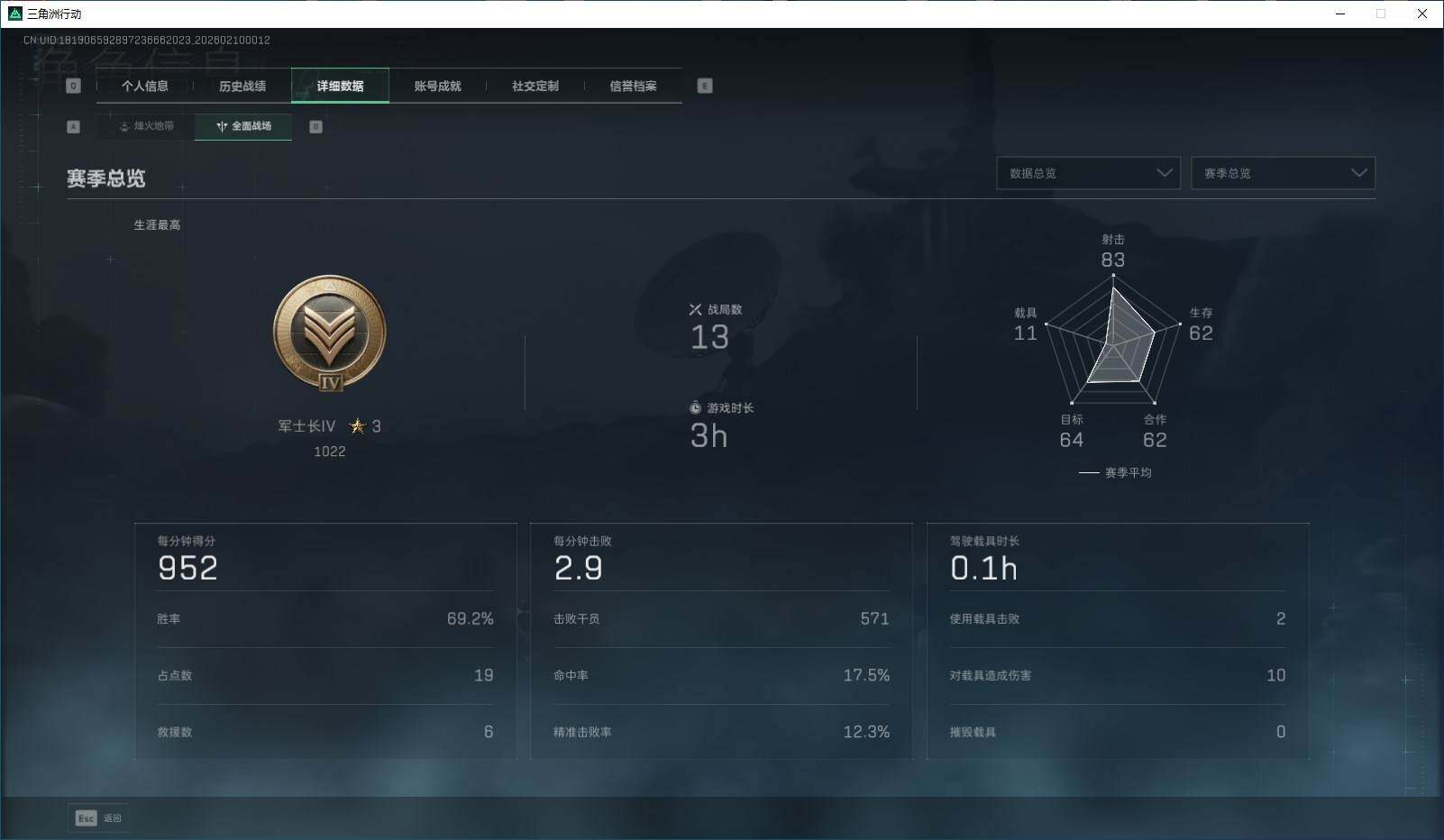The image size is (1444, 840).
Task: Open the 个人信息 tab
Action: [145, 87]
